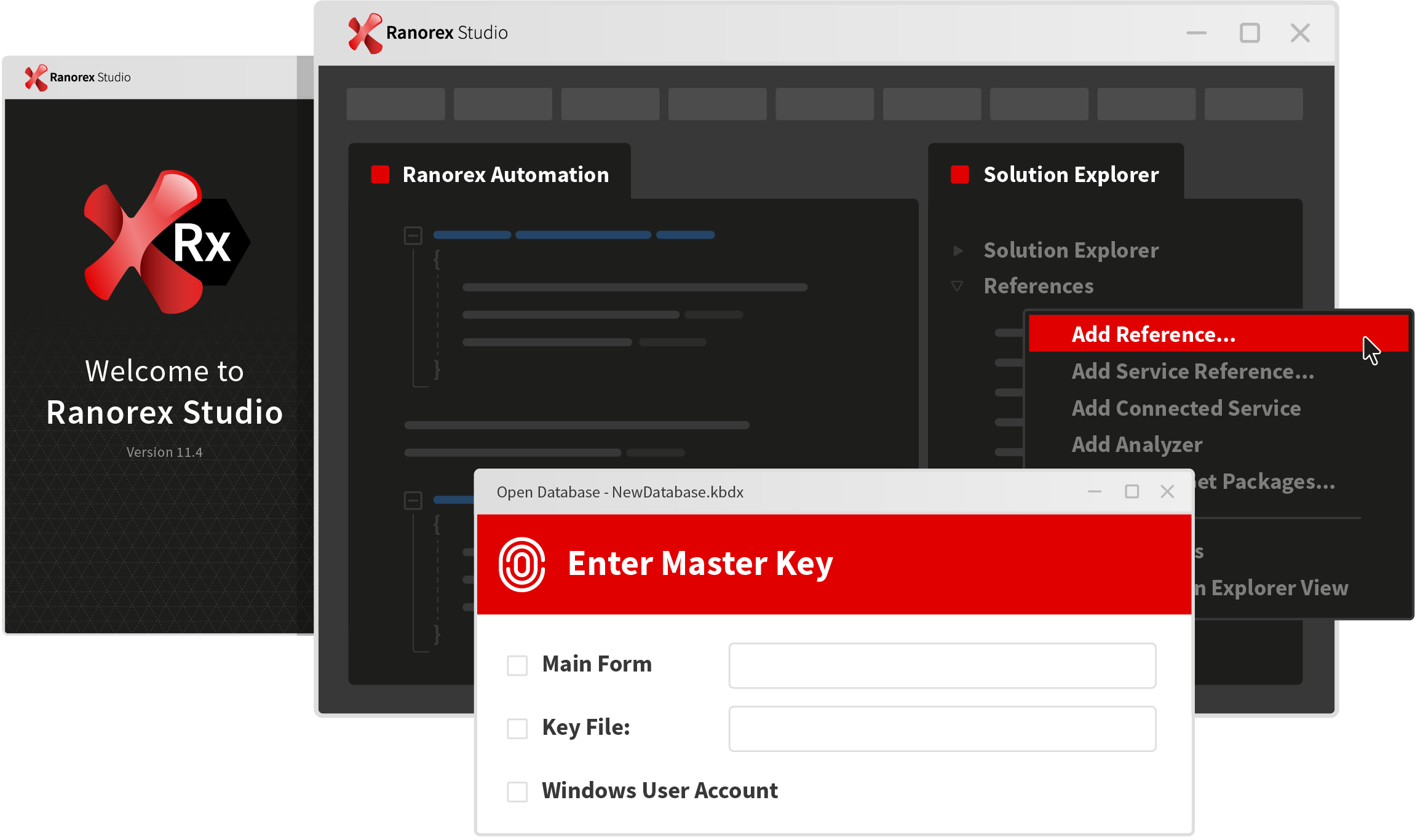Minimize the Open Database dialog
The height and width of the screenshot is (840, 1415).
click(x=1094, y=492)
